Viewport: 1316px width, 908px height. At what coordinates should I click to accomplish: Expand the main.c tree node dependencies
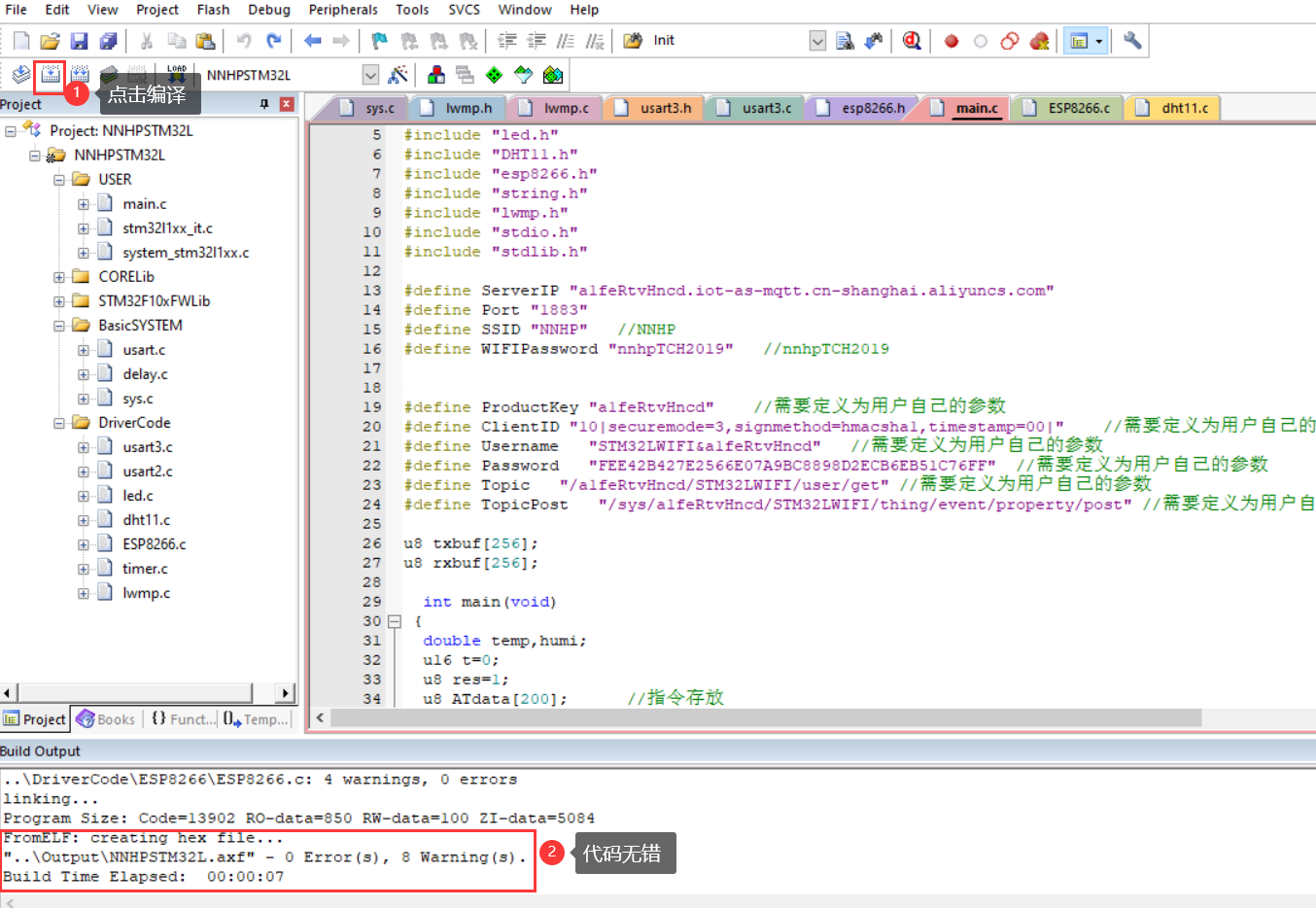[84, 204]
